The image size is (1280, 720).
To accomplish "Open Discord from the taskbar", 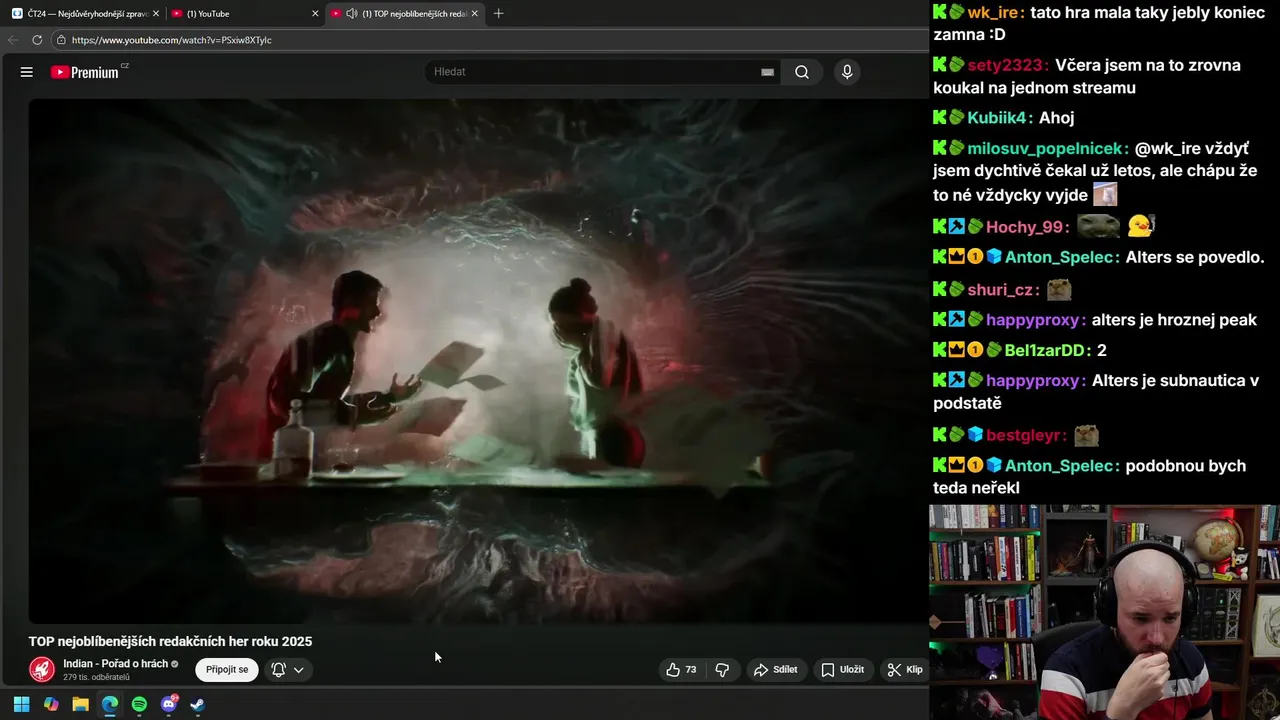I will tap(169, 704).
